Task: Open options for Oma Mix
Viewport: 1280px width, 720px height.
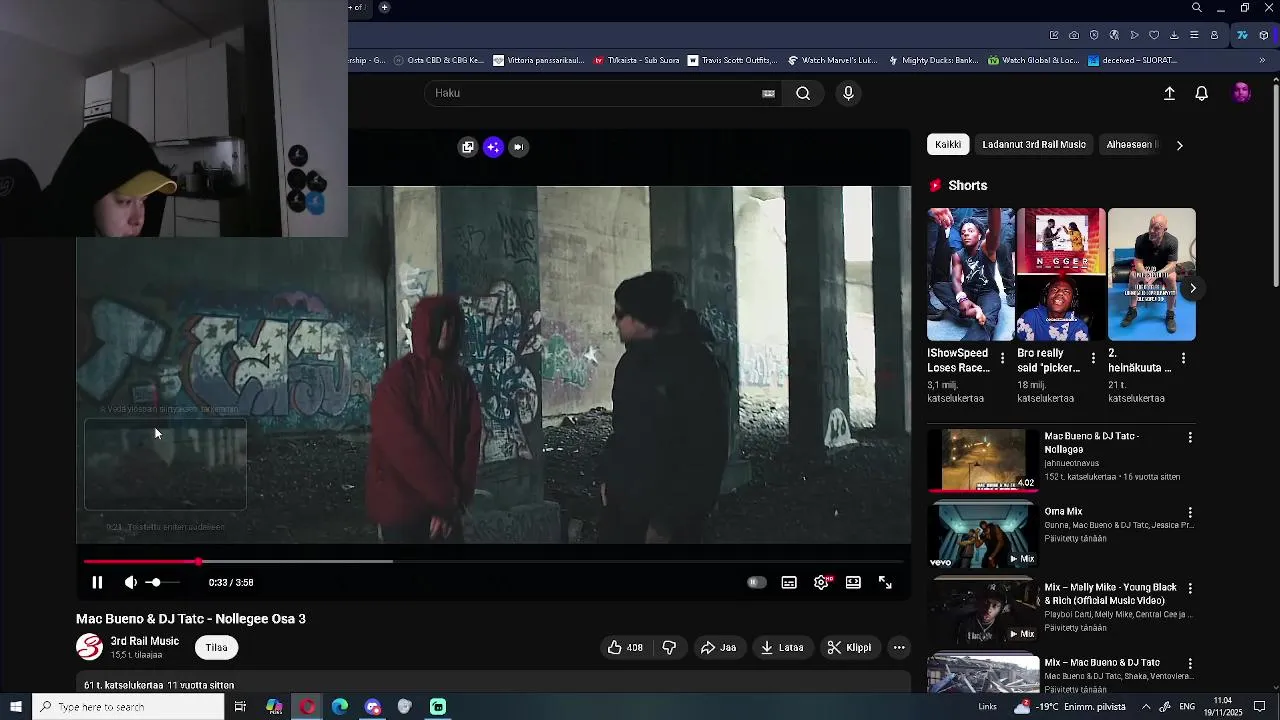Action: tap(1190, 513)
